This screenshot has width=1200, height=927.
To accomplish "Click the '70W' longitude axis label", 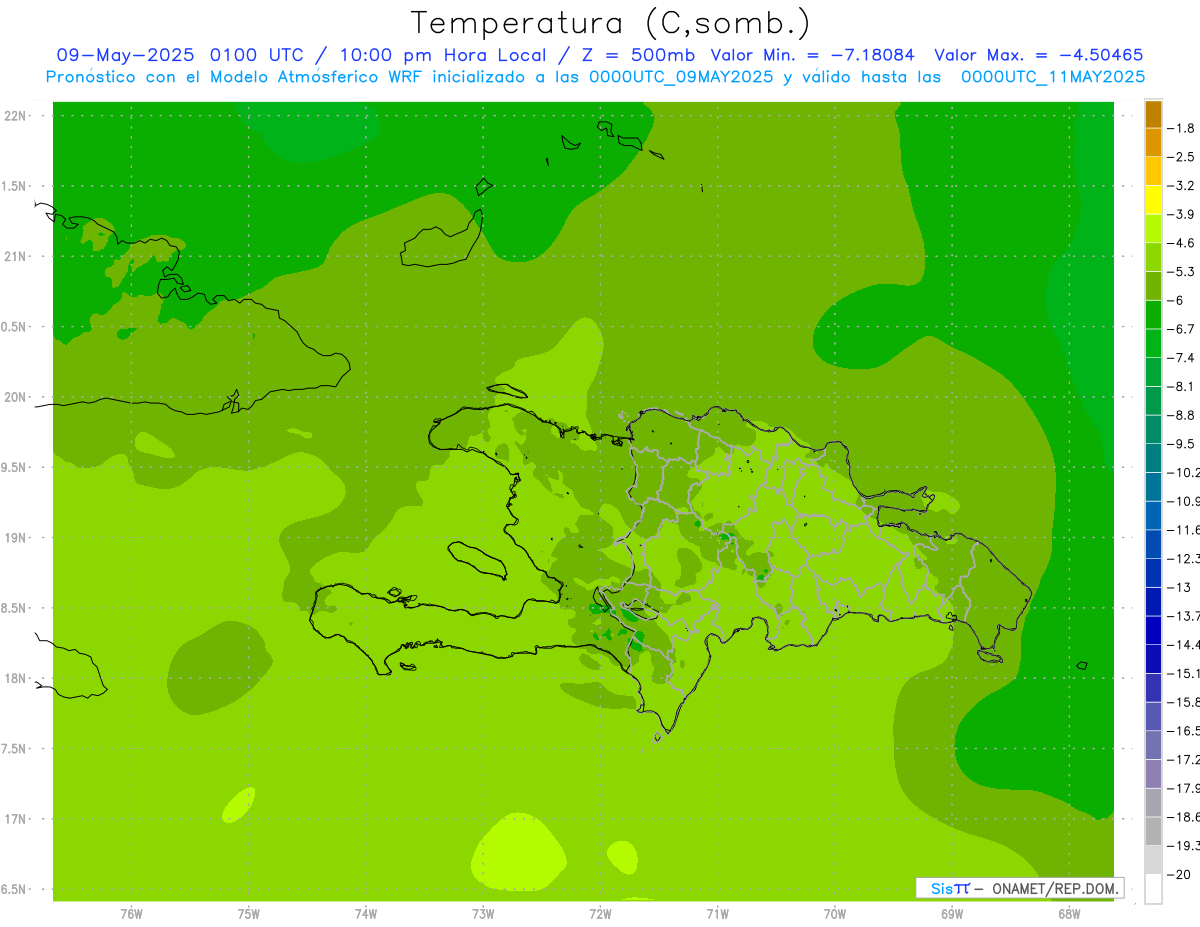I will click(x=834, y=913).
